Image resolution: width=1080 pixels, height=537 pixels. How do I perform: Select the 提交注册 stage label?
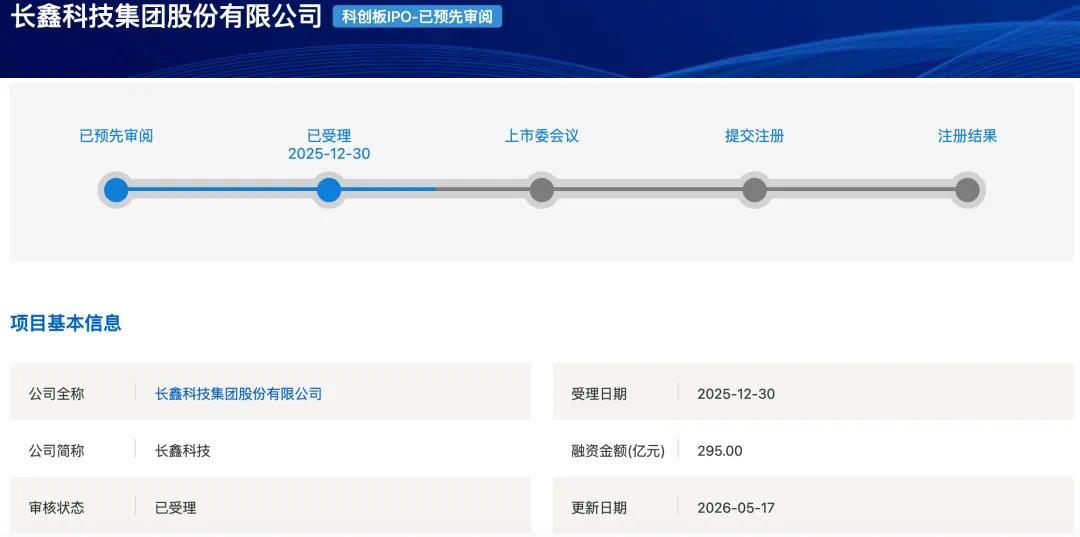pos(754,136)
